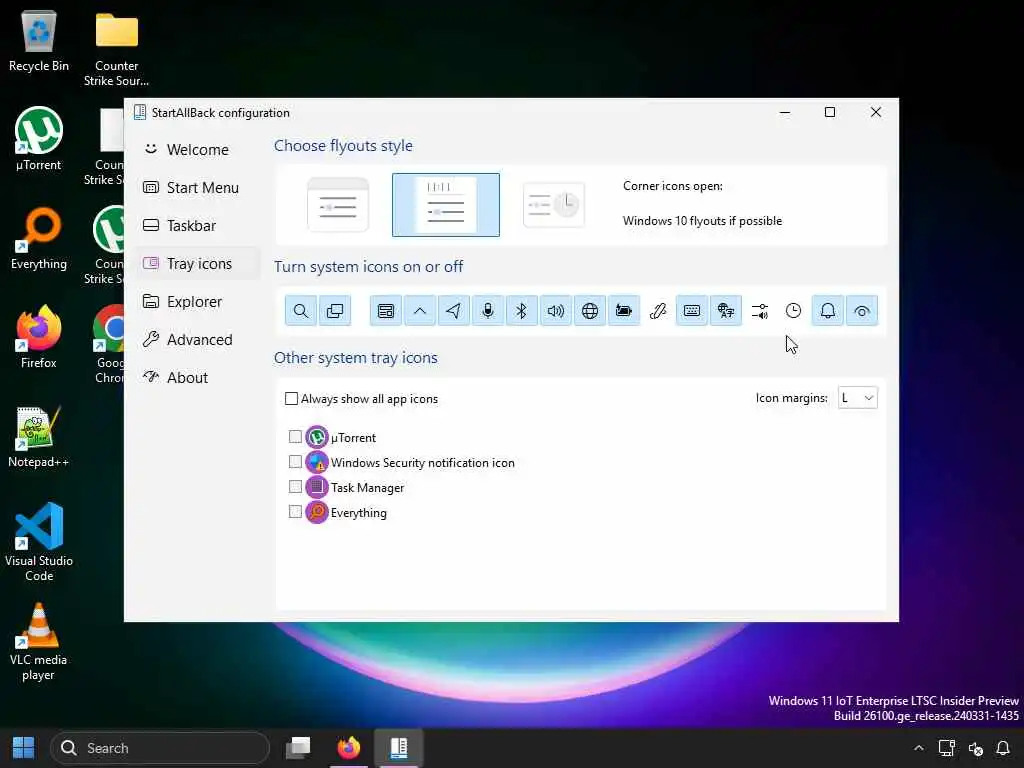Select the Recycle Bin desktop icon
Viewport: 1024px width, 768px height.
coord(39,40)
